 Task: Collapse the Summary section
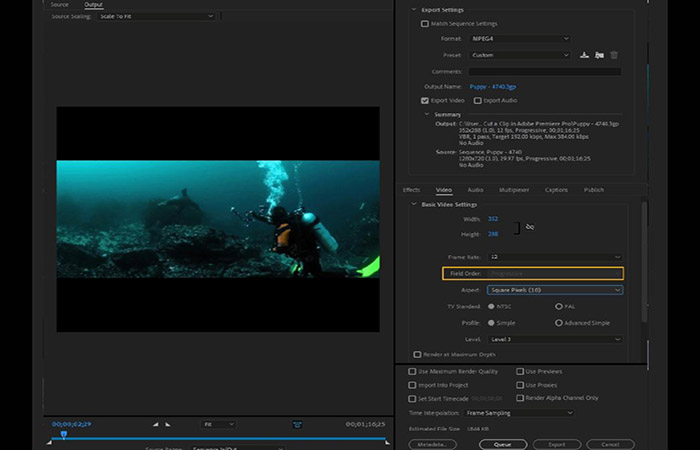click(x=426, y=114)
